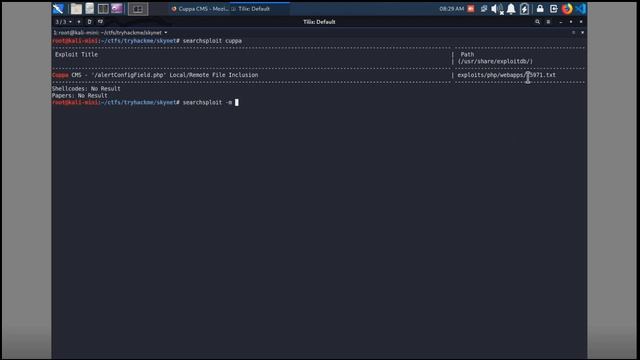This screenshot has width=640, height=360.
Task: Click the log out icon in the panel
Action: click(553, 9)
